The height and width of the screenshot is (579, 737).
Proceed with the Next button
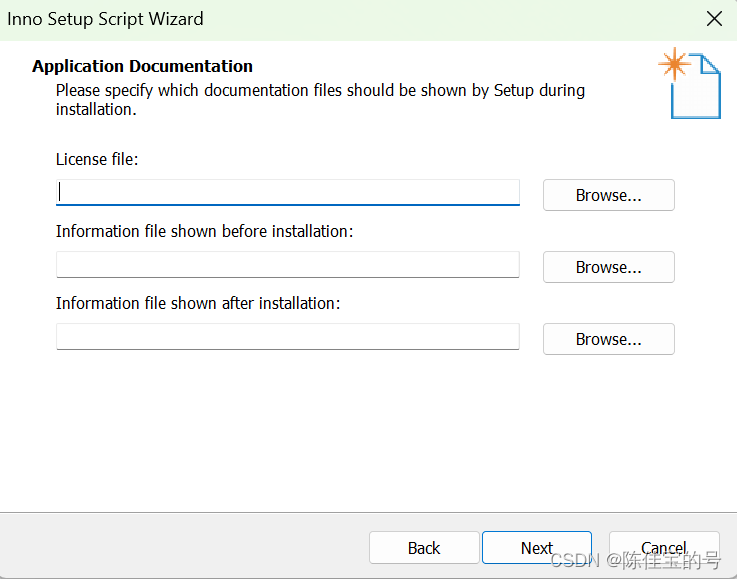click(537, 548)
